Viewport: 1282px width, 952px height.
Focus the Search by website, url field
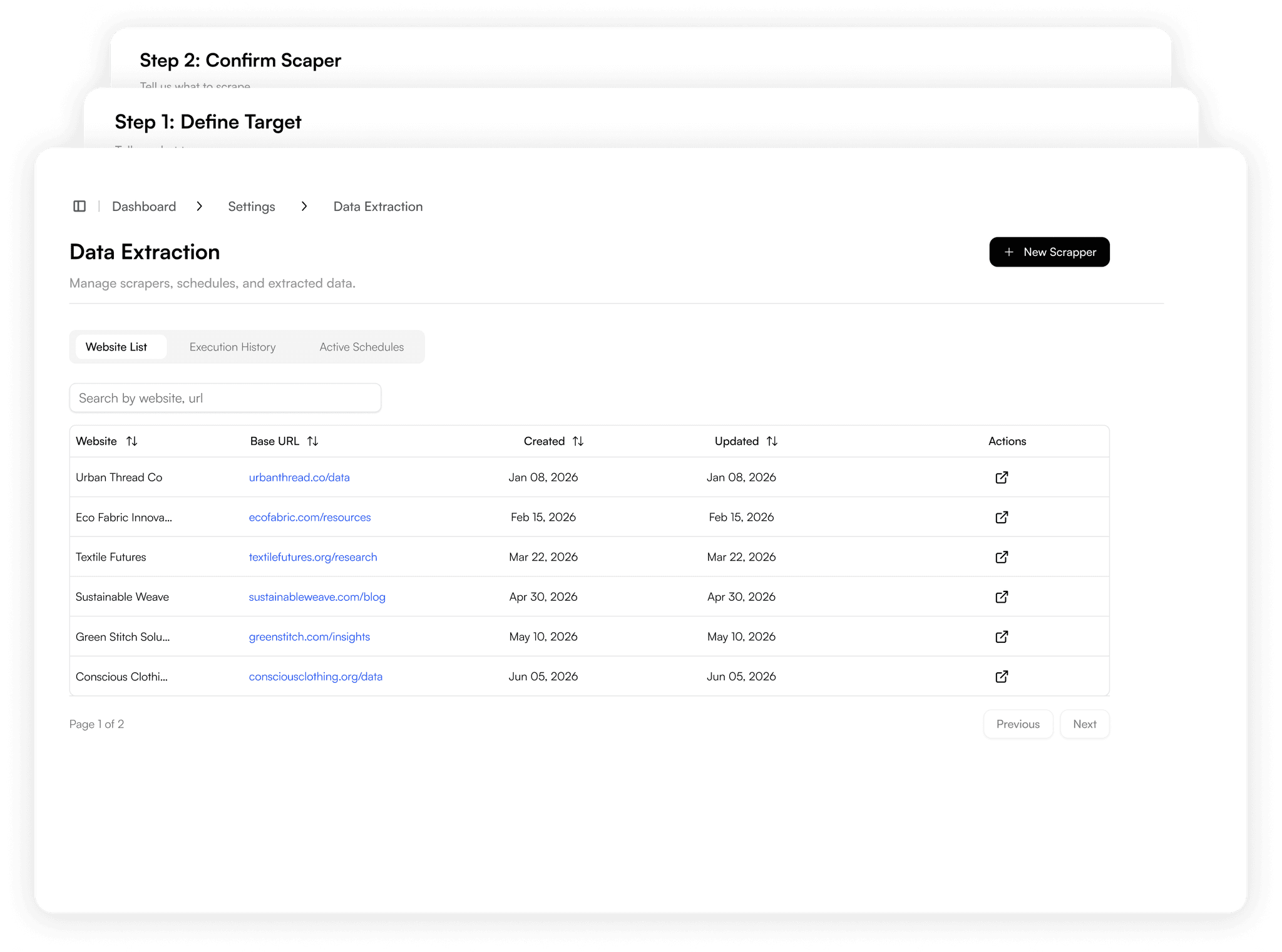click(225, 398)
